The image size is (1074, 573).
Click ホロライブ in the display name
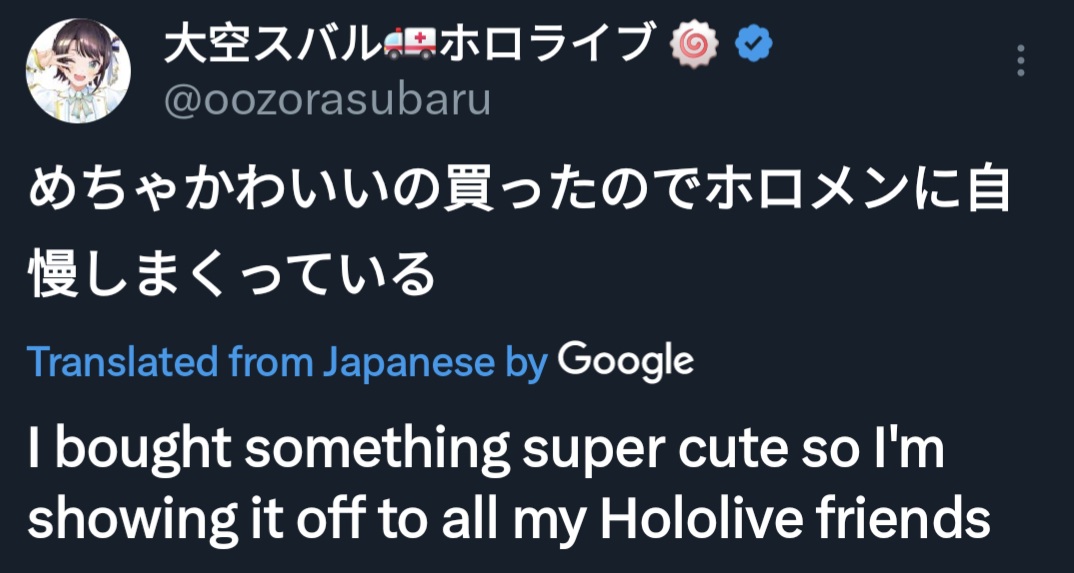click(543, 46)
